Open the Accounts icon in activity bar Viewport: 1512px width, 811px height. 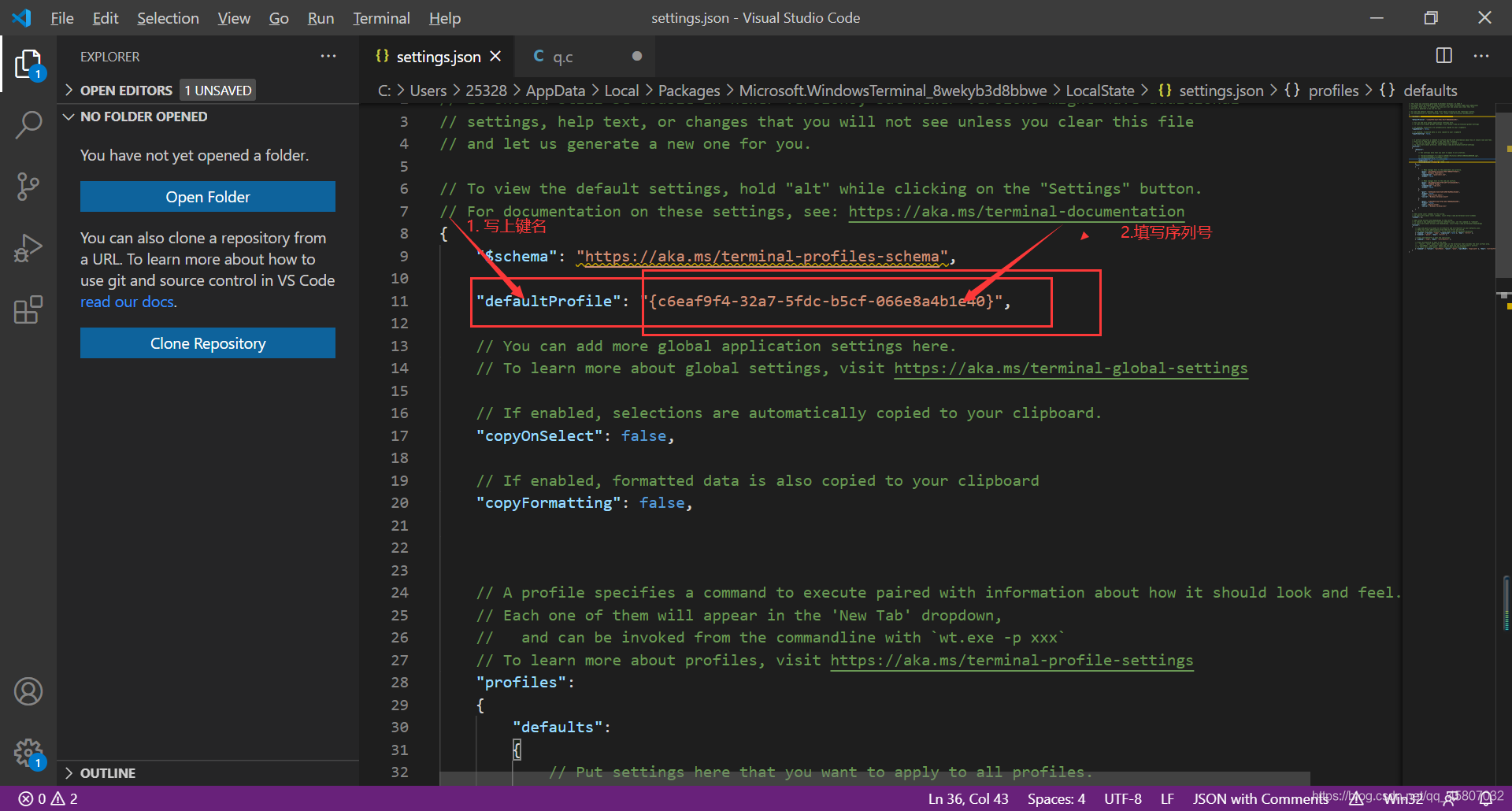click(28, 691)
